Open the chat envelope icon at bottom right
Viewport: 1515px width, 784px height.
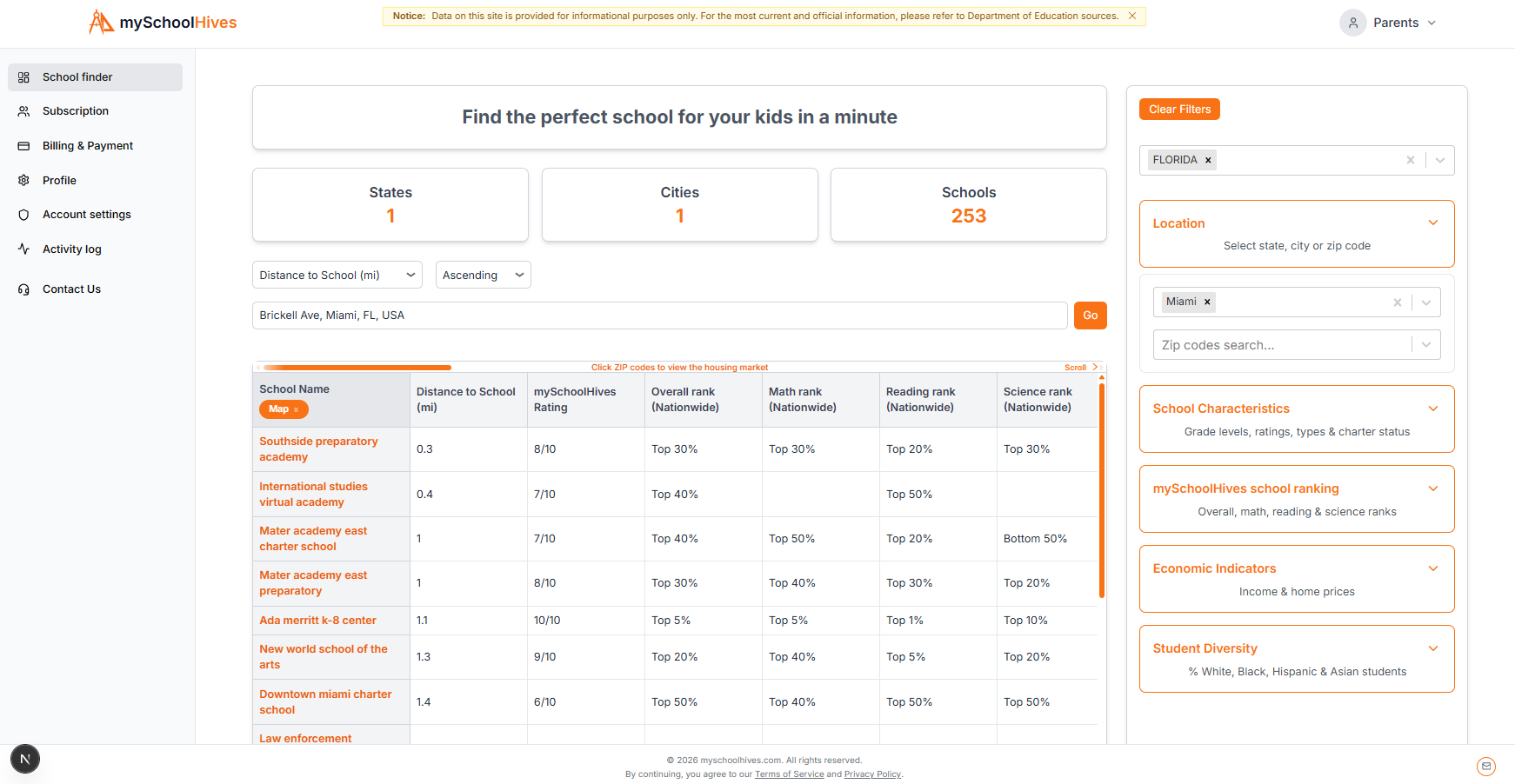pos(1485,766)
